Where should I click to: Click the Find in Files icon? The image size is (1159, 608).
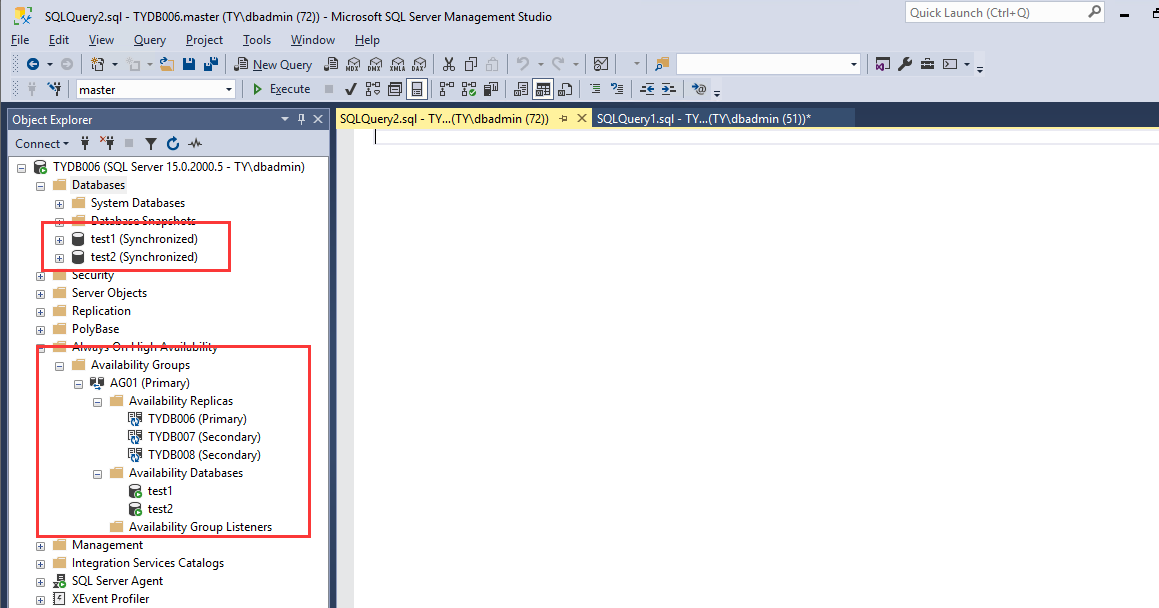pos(662,64)
